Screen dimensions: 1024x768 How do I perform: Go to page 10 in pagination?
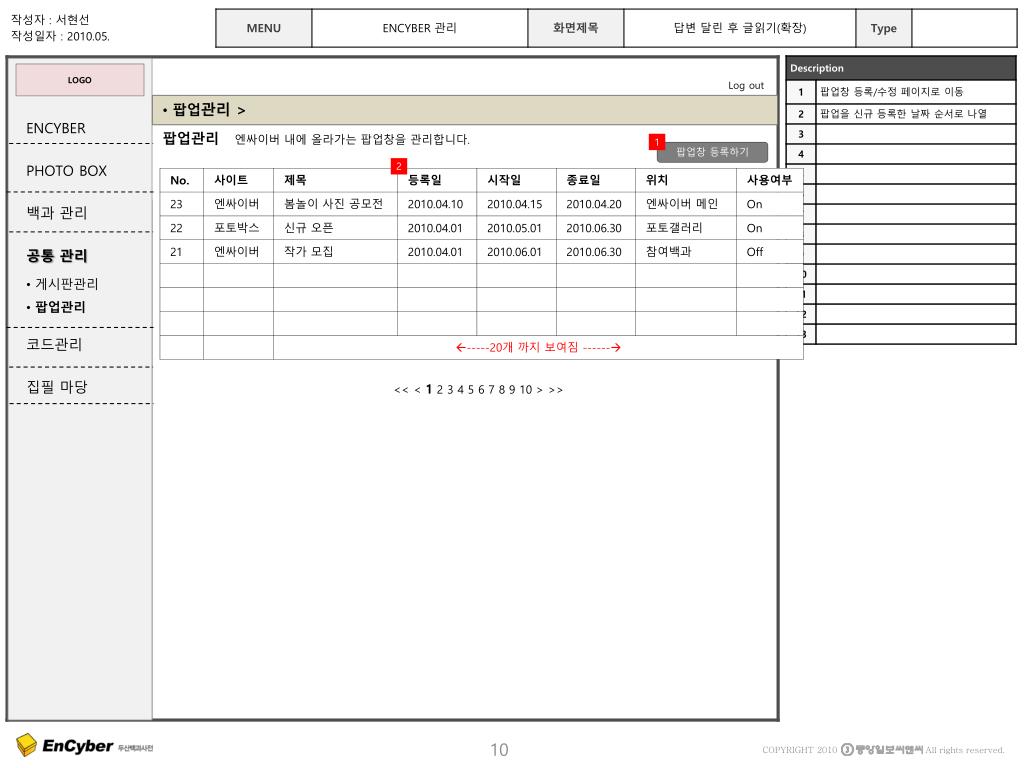coord(526,390)
